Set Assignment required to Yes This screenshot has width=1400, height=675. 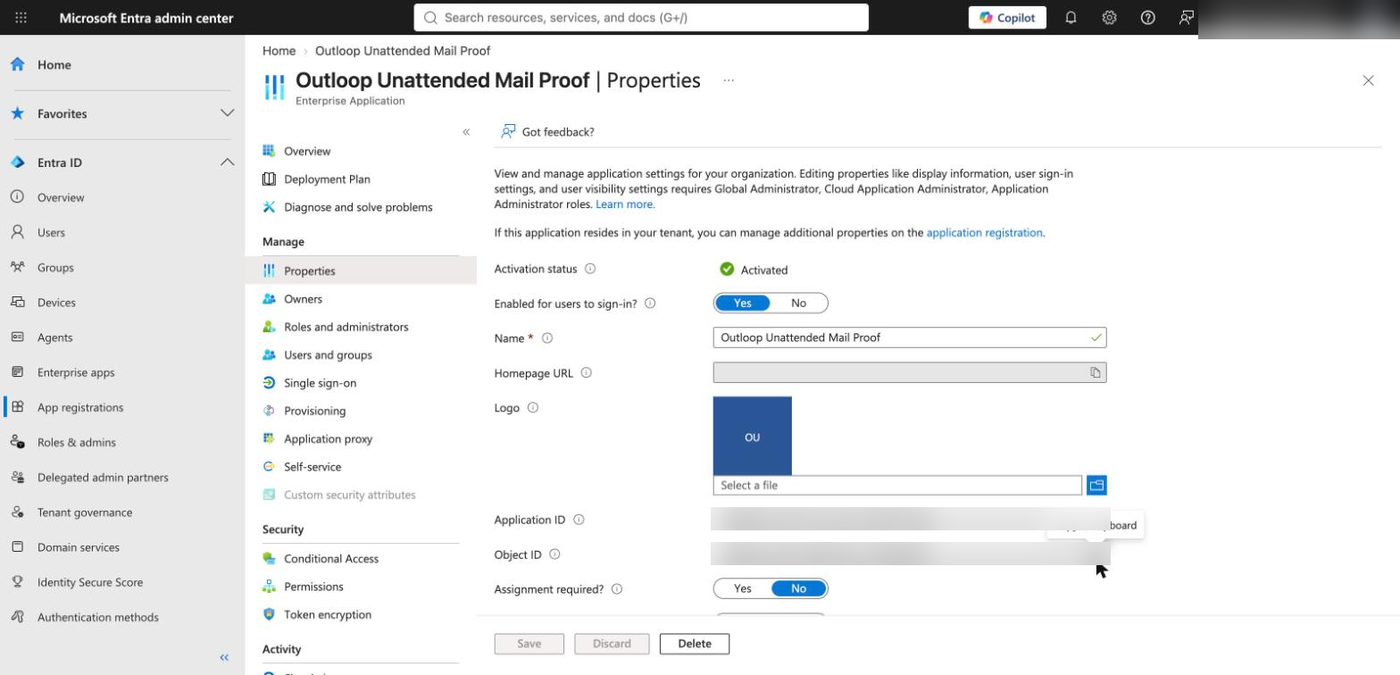click(743, 589)
